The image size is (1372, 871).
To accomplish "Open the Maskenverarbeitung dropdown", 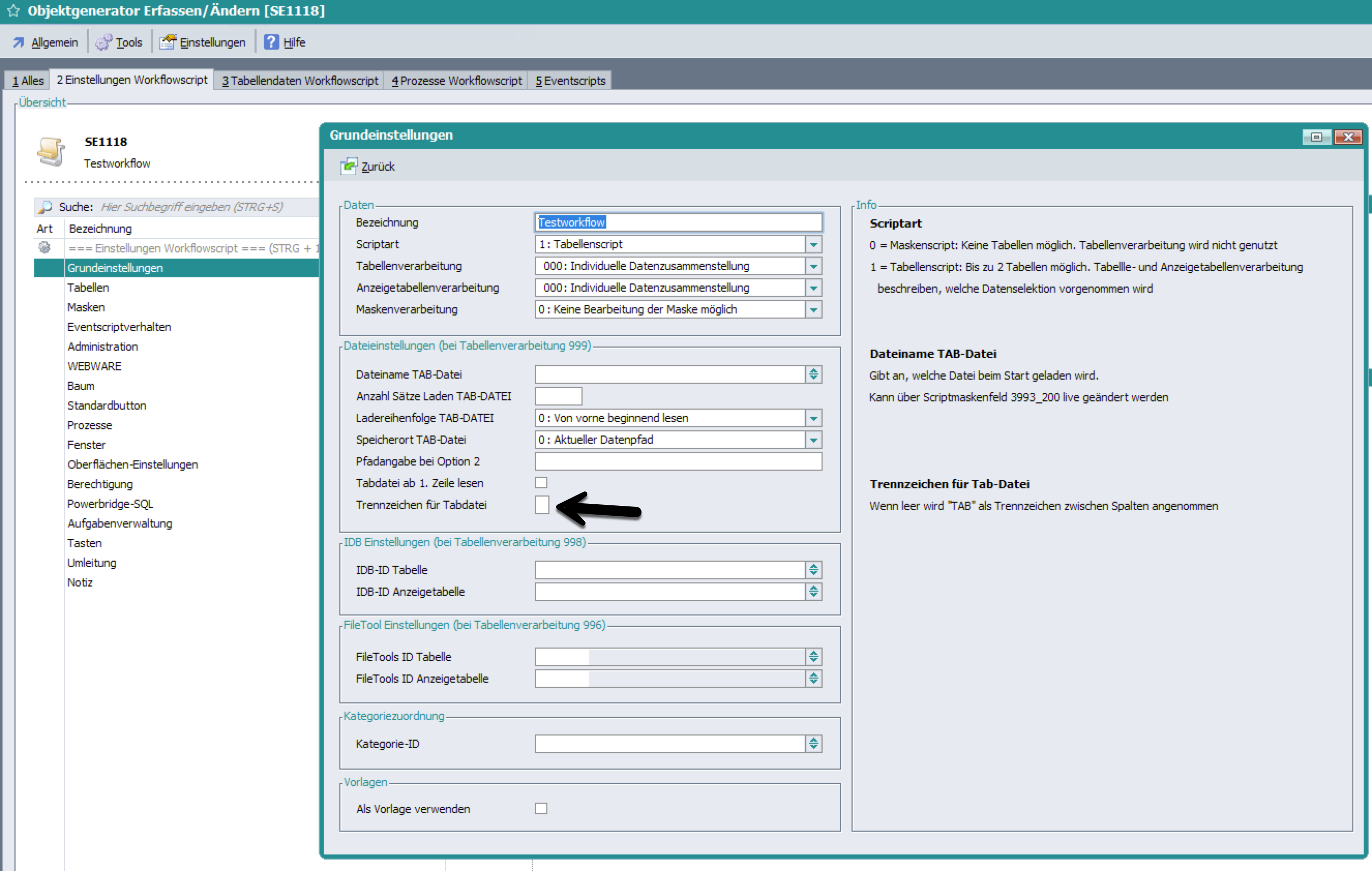I will [x=814, y=309].
